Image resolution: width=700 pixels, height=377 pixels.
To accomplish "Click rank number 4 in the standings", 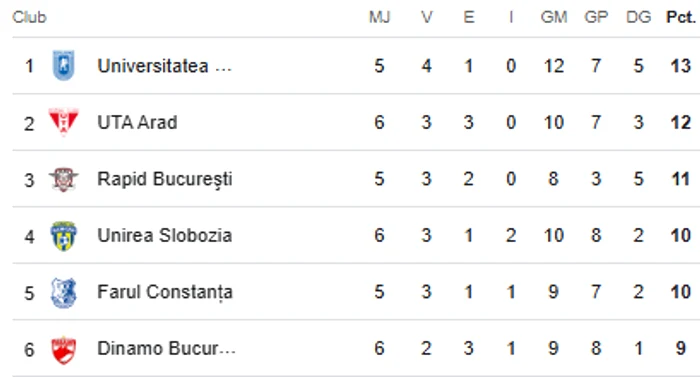I will click(x=29, y=236).
